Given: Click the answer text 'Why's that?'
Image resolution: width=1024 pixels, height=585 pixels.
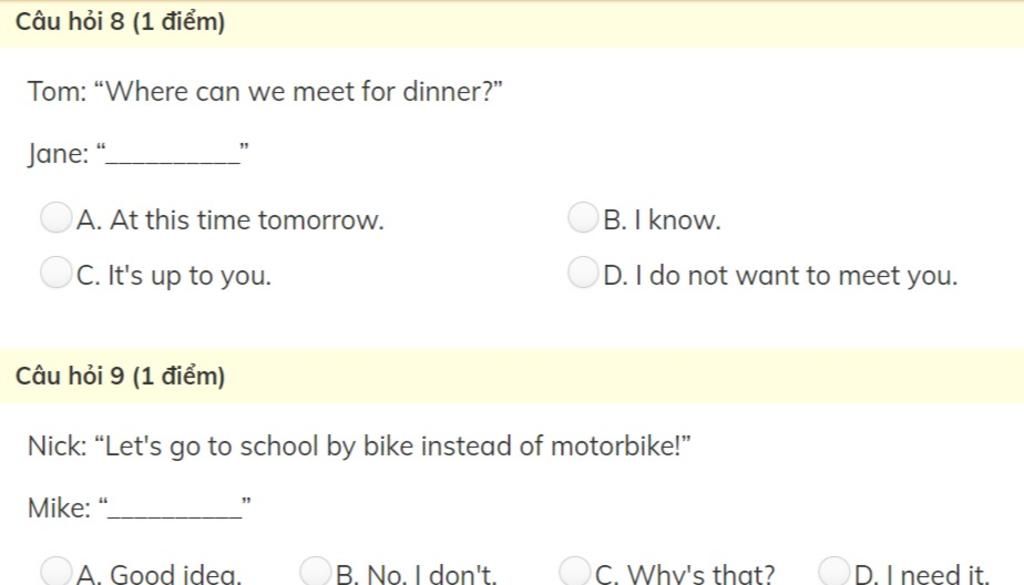Looking at the screenshot, I should point(701,574).
